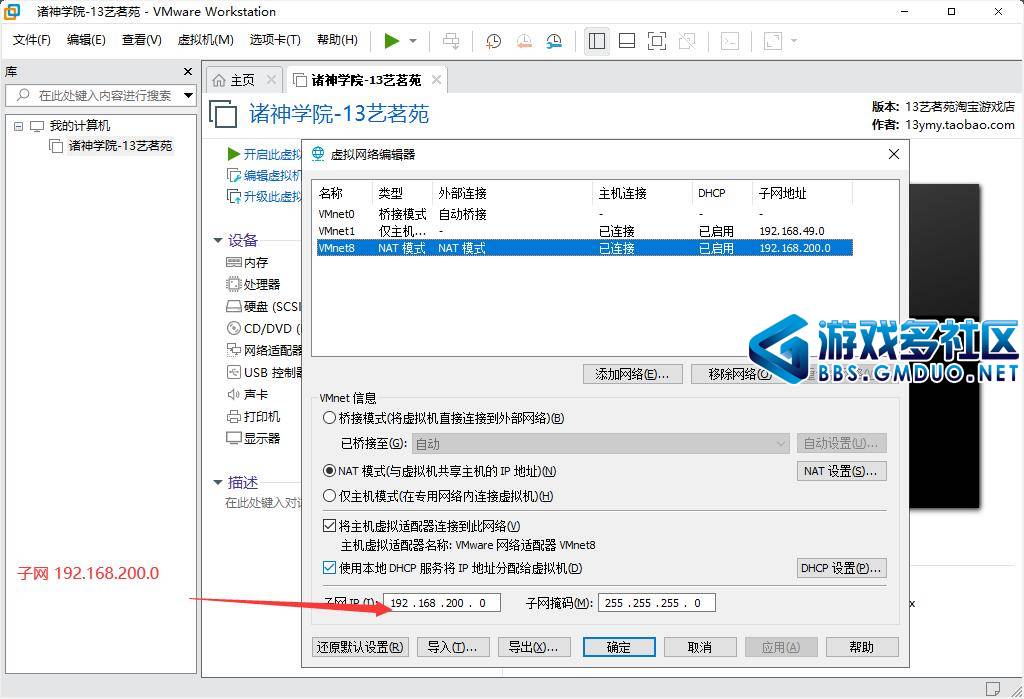Open the library search dropdown arrow
The image size is (1024, 699).
(x=189, y=95)
